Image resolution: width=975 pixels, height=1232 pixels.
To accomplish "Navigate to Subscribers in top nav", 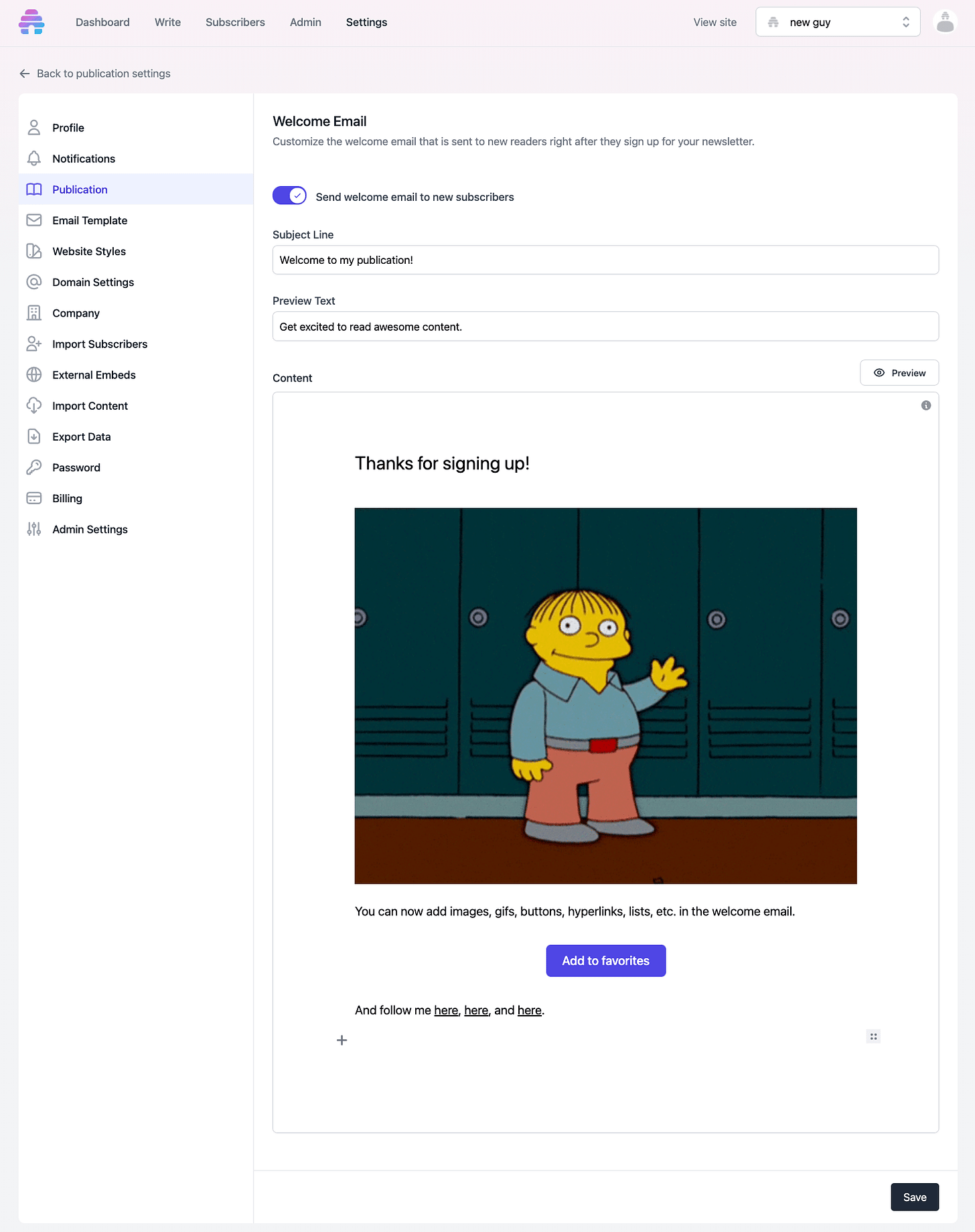I will click(235, 22).
